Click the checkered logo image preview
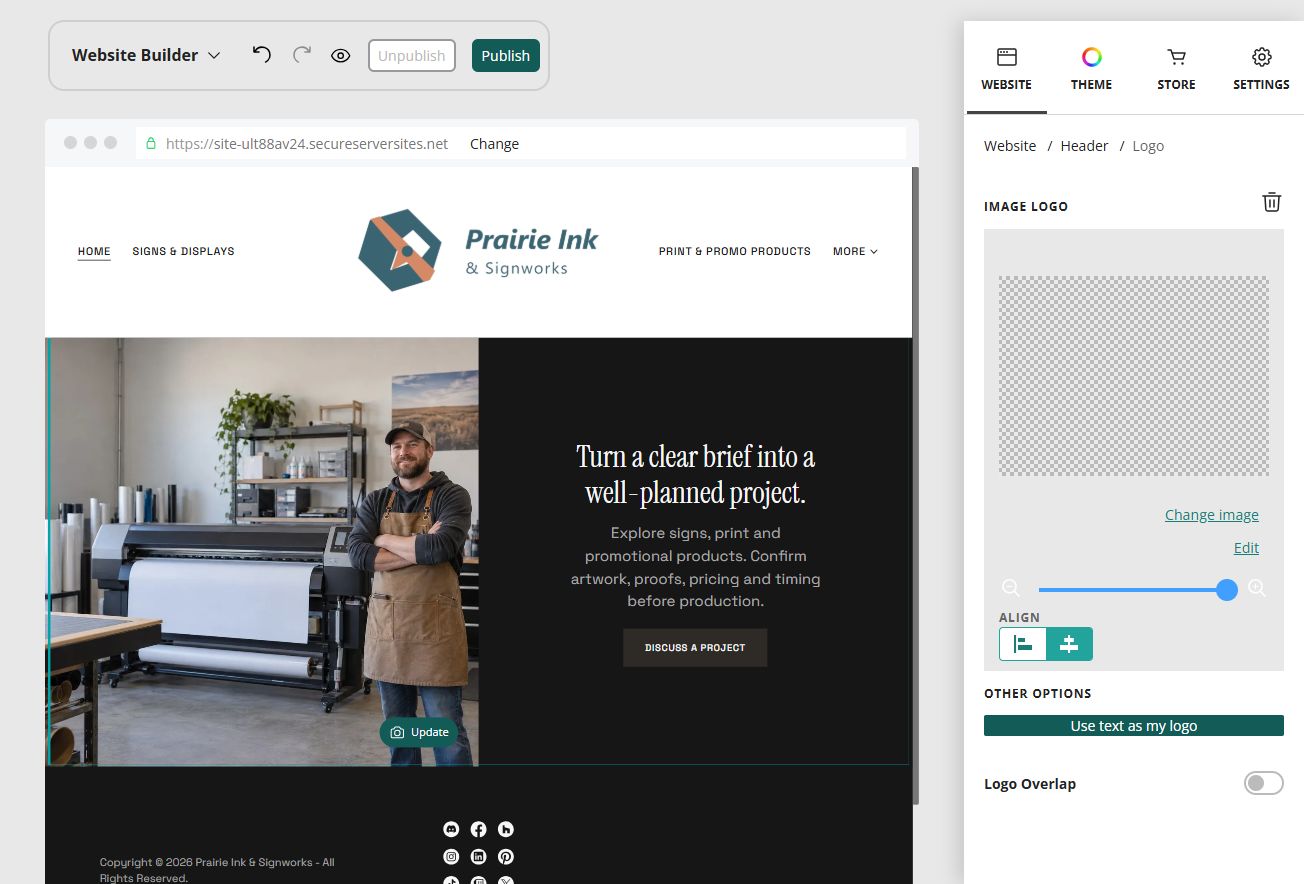Image resolution: width=1304 pixels, height=884 pixels. pyautogui.click(x=1134, y=376)
